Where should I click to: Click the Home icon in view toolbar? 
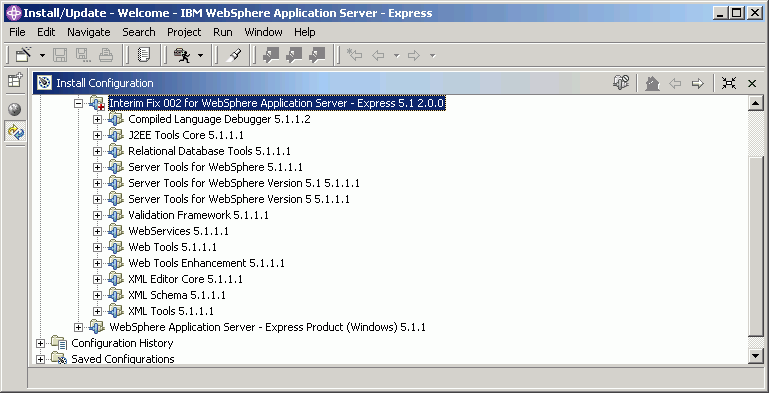pos(652,83)
